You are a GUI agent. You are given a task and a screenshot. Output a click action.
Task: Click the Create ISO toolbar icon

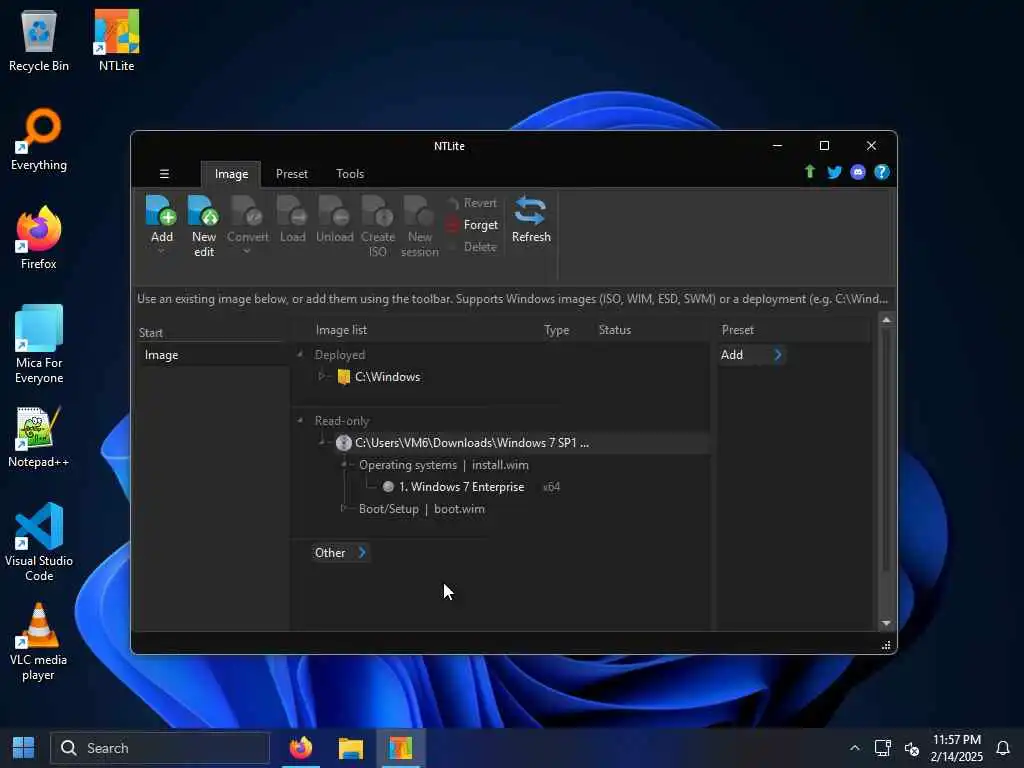point(377,211)
